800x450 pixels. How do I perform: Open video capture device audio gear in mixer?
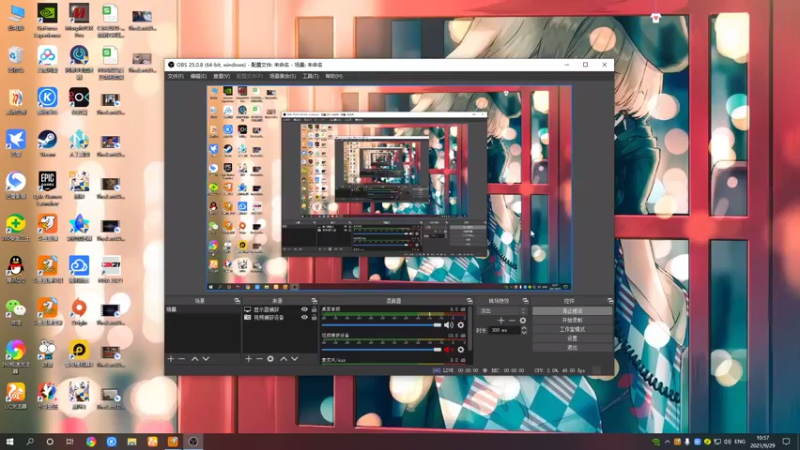point(461,349)
